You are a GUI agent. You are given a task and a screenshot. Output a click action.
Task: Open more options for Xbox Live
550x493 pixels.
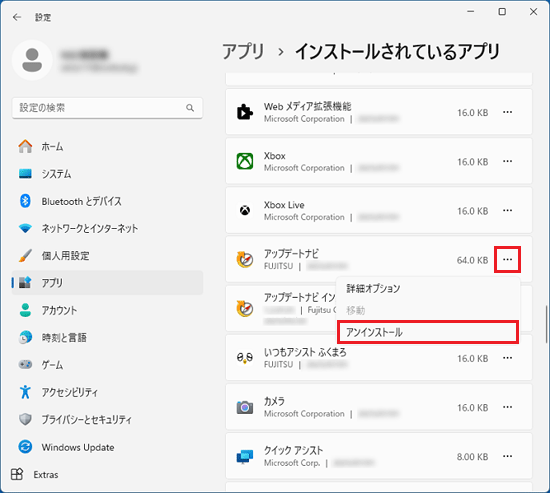[x=508, y=210]
